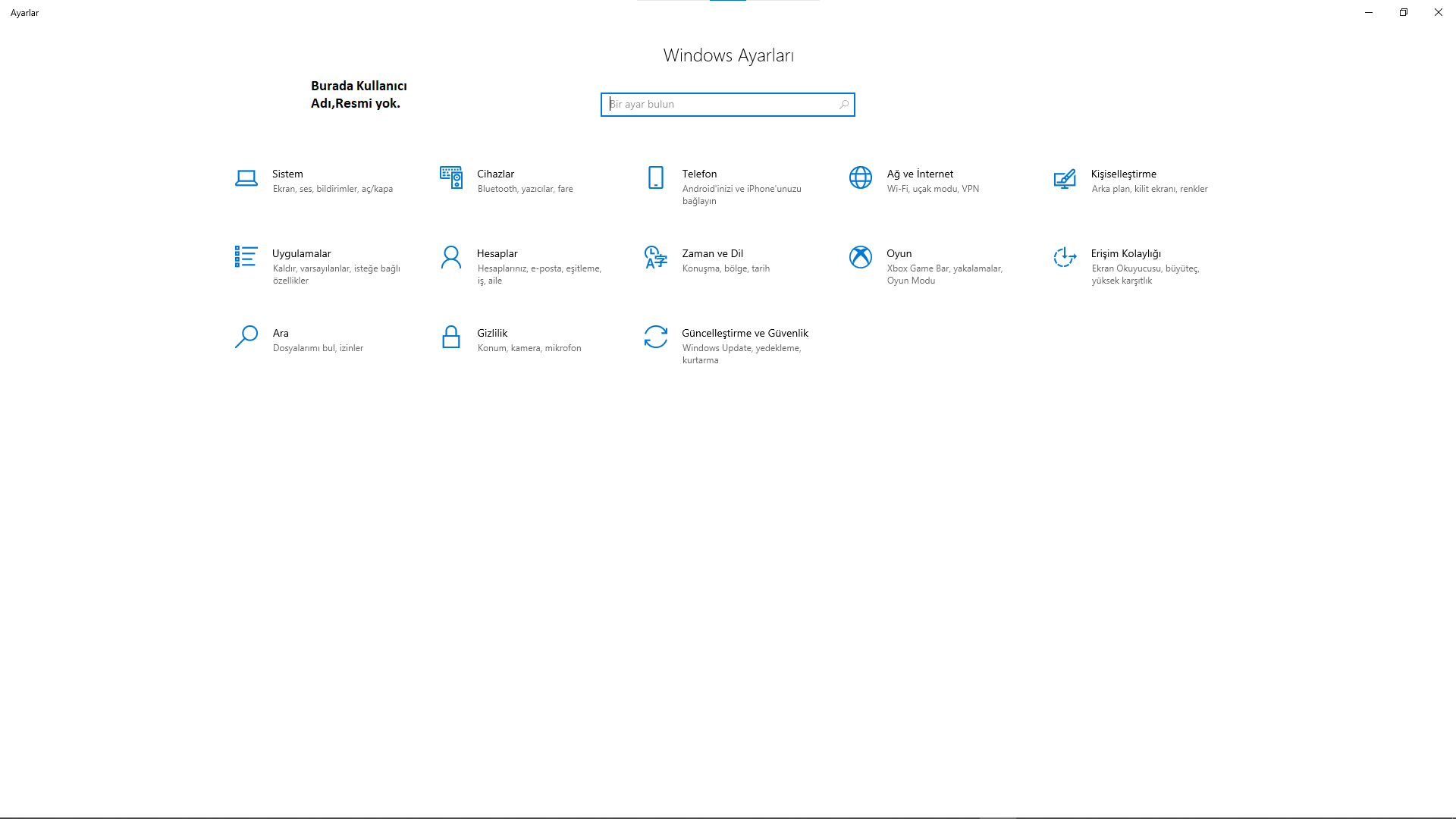This screenshot has width=1456, height=819.
Task: Open the Hesaplar person icon
Action: pyautogui.click(x=451, y=257)
